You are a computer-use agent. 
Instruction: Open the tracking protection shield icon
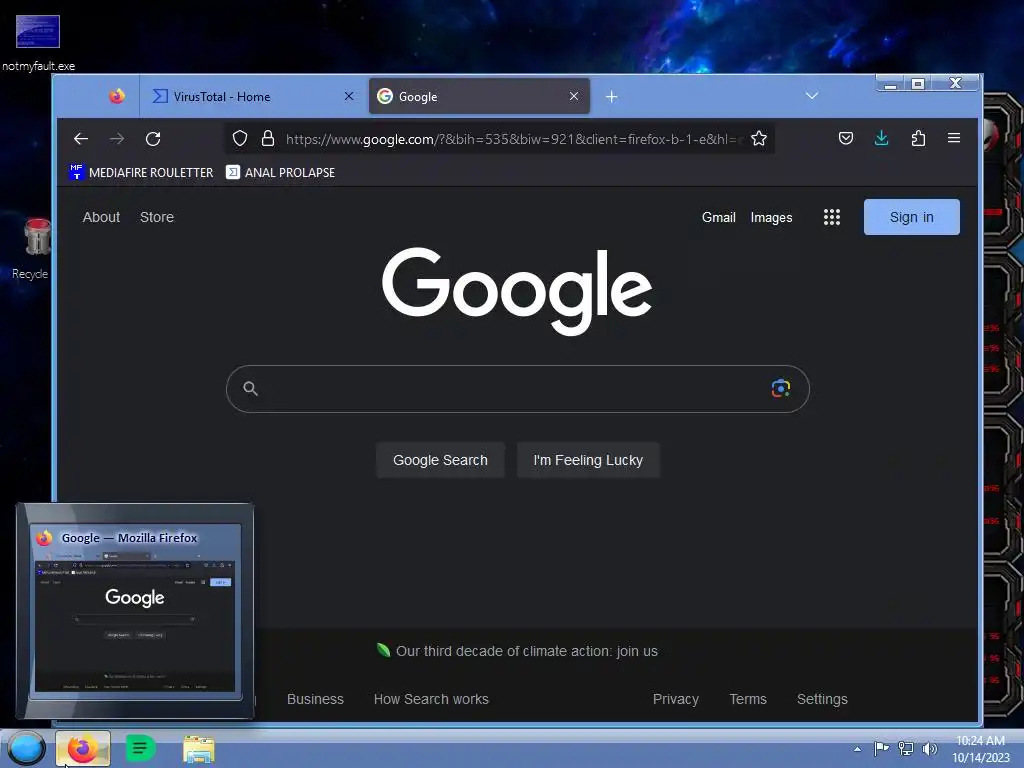240,138
